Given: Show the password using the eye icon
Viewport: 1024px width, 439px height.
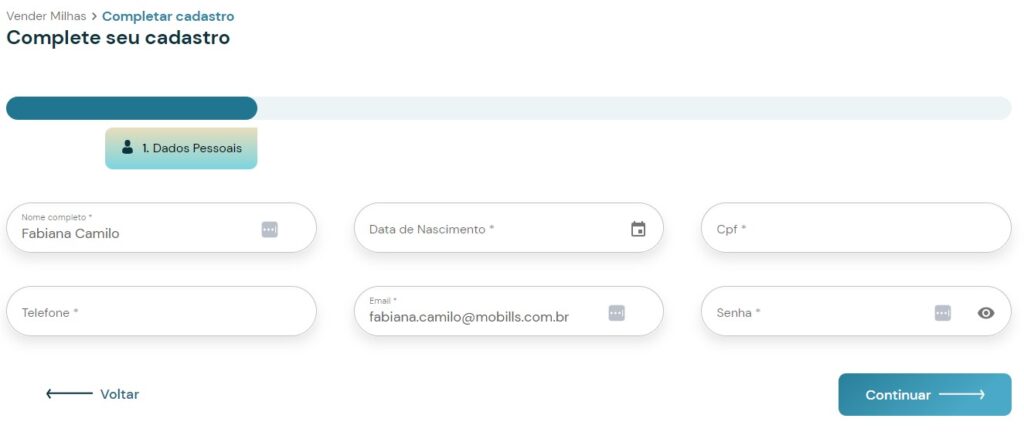Looking at the screenshot, I should coord(986,313).
